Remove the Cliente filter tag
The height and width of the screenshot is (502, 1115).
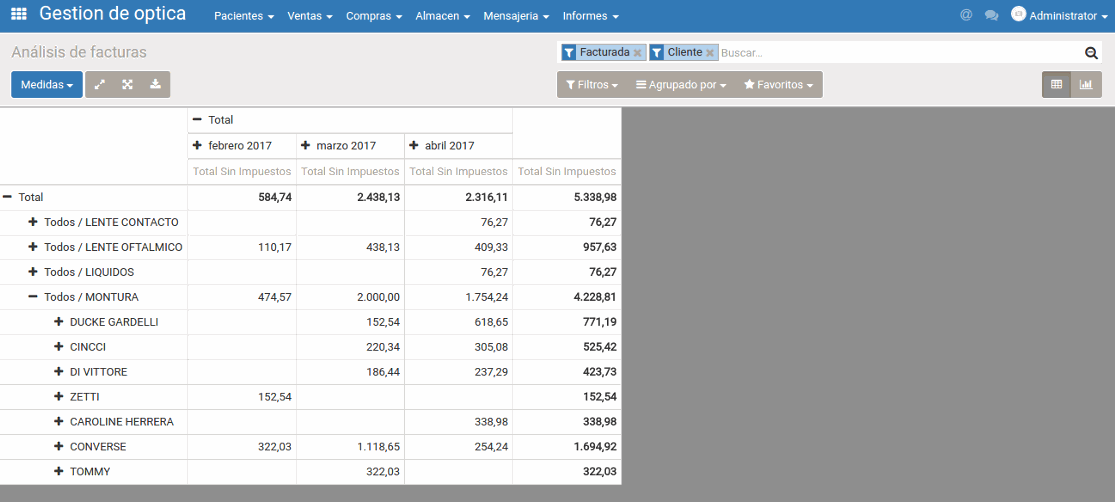pos(710,53)
